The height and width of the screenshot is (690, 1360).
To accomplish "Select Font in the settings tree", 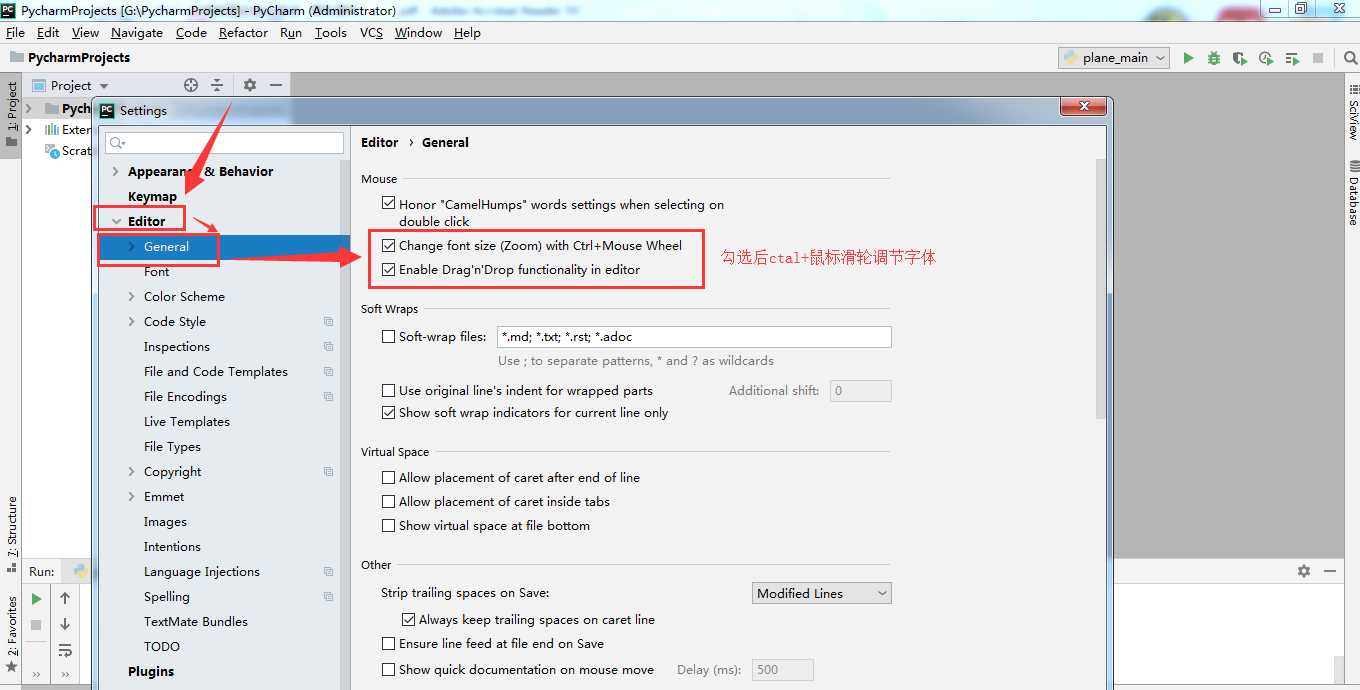I will click(156, 272).
